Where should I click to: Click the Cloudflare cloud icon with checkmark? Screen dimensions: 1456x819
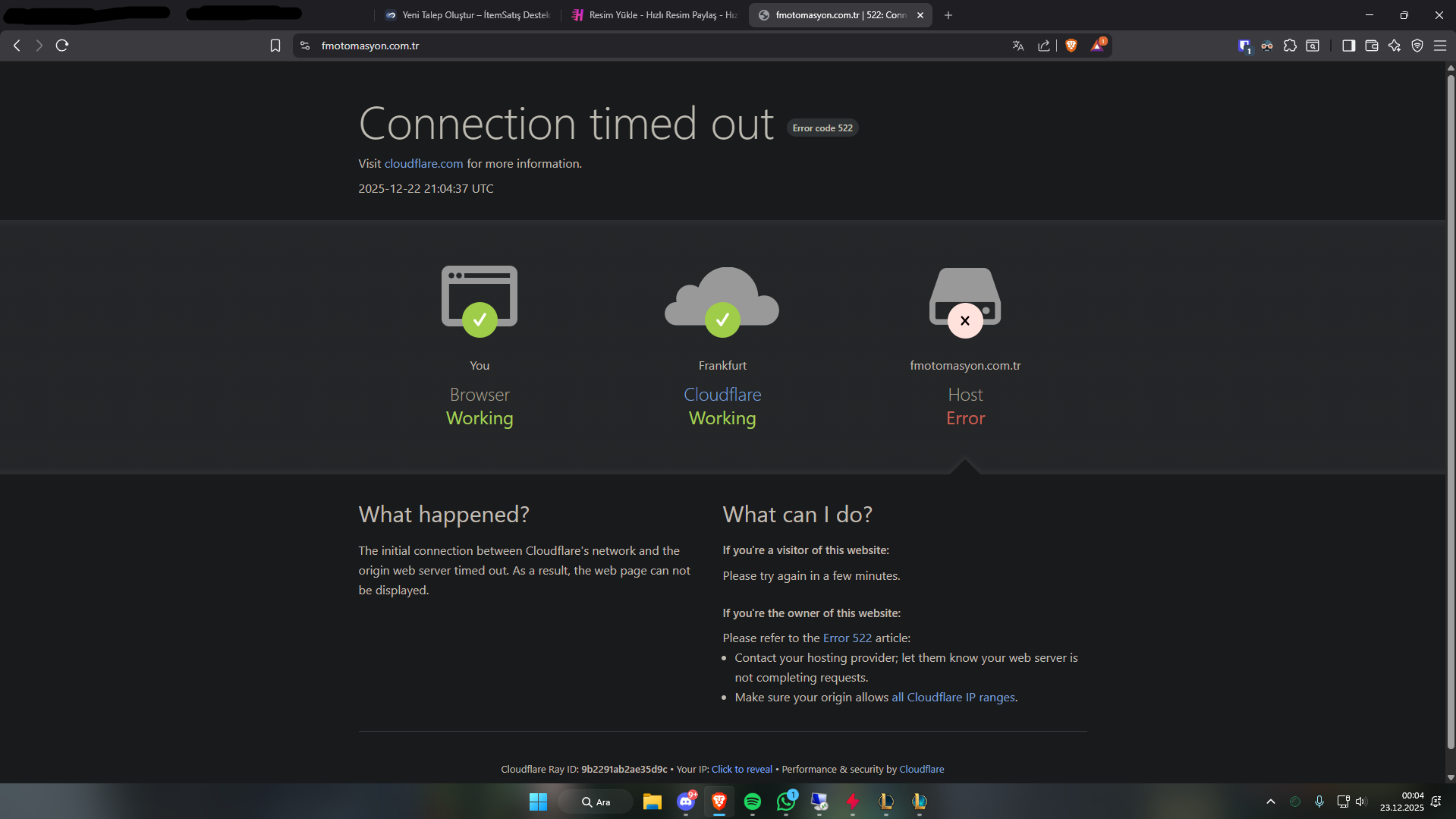click(722, 301)
